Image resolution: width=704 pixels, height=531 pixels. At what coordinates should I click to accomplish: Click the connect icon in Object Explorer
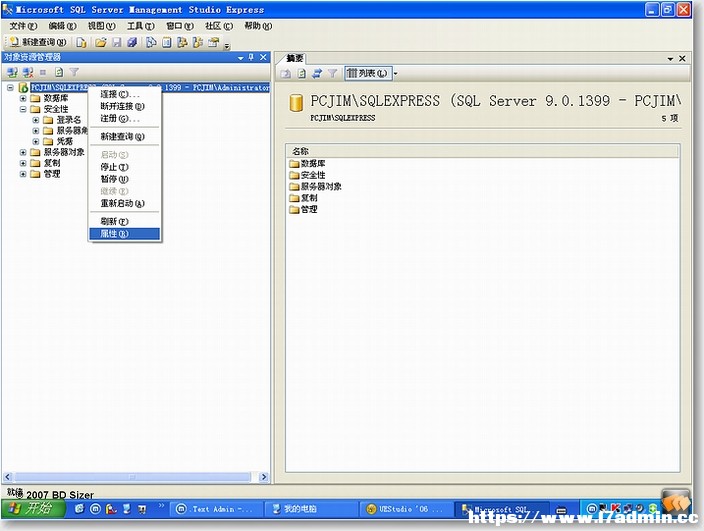pos(13,72)
